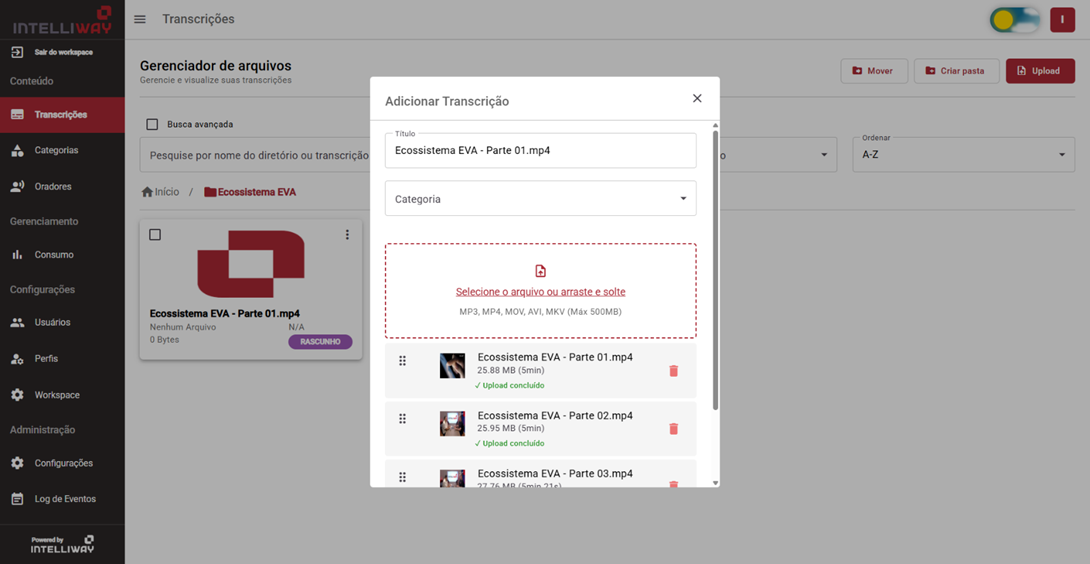Open the Ordenar A-Z dropdown
1090x564 pixels.
[963, 155]
